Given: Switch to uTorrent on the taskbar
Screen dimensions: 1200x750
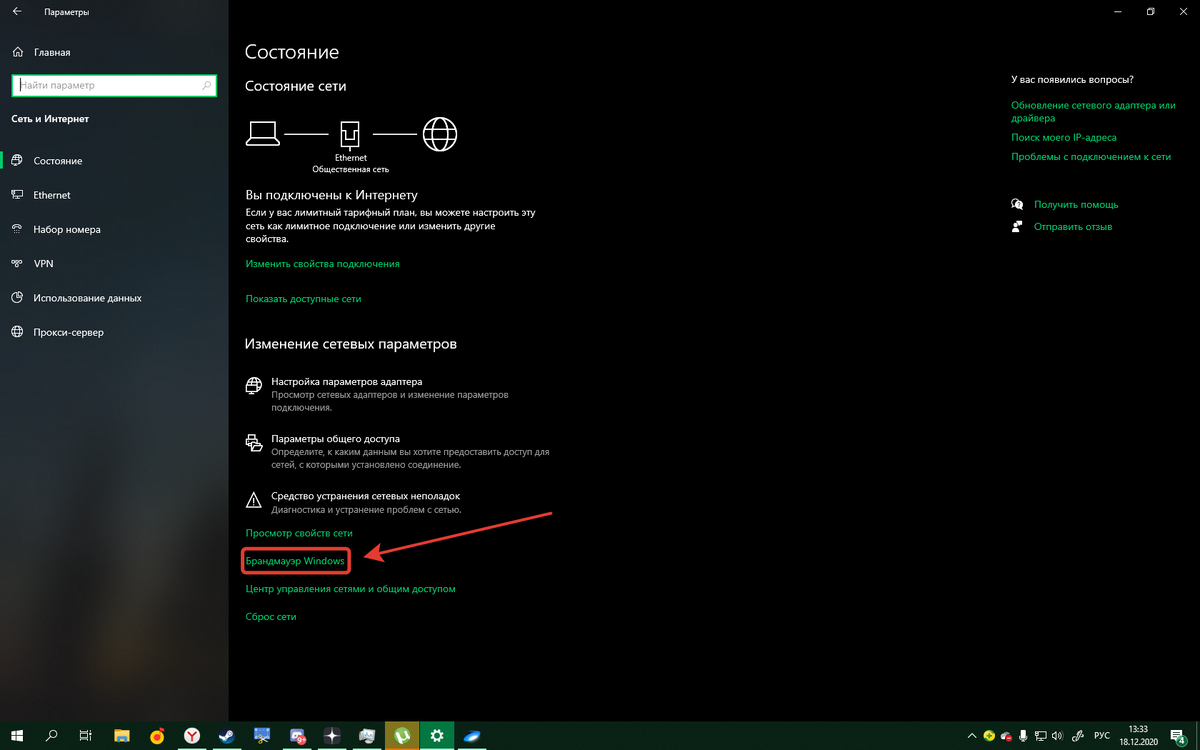Looking at the screenshot, I should click(x=402, y=735).
